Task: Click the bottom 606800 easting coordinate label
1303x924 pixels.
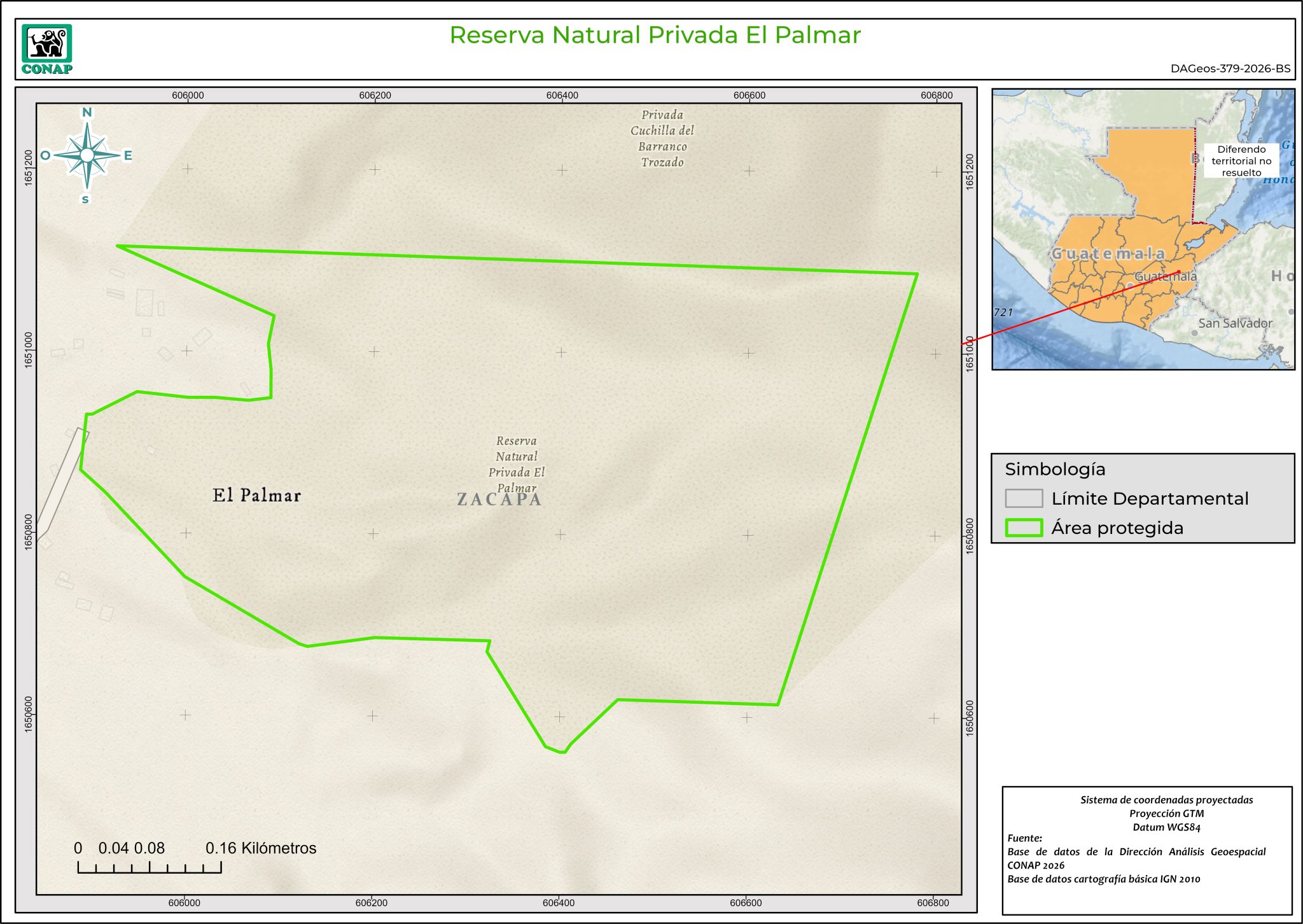Action: [933, 902]
